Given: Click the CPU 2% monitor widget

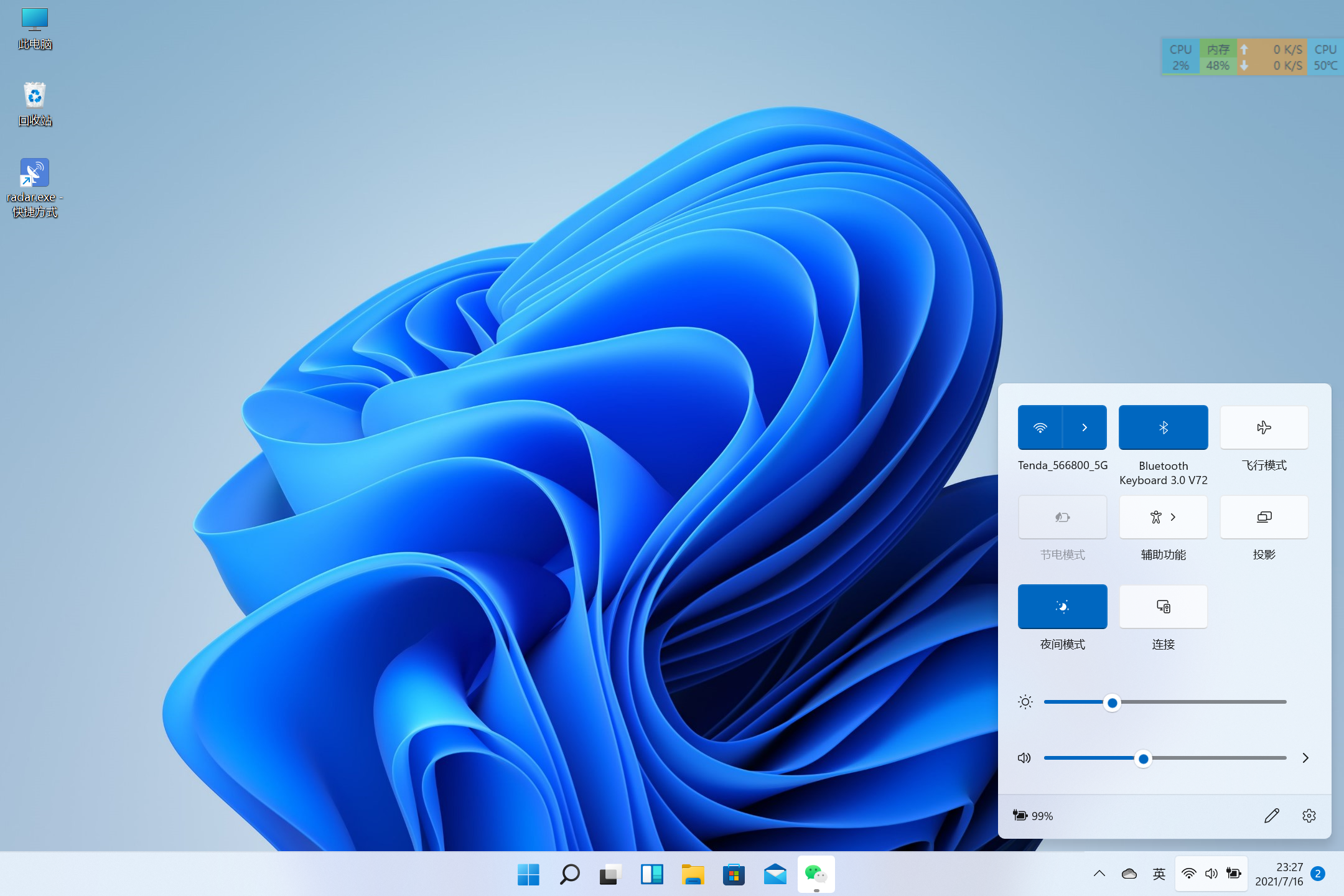Looking at the screenshot, I should coord(1180,57).
